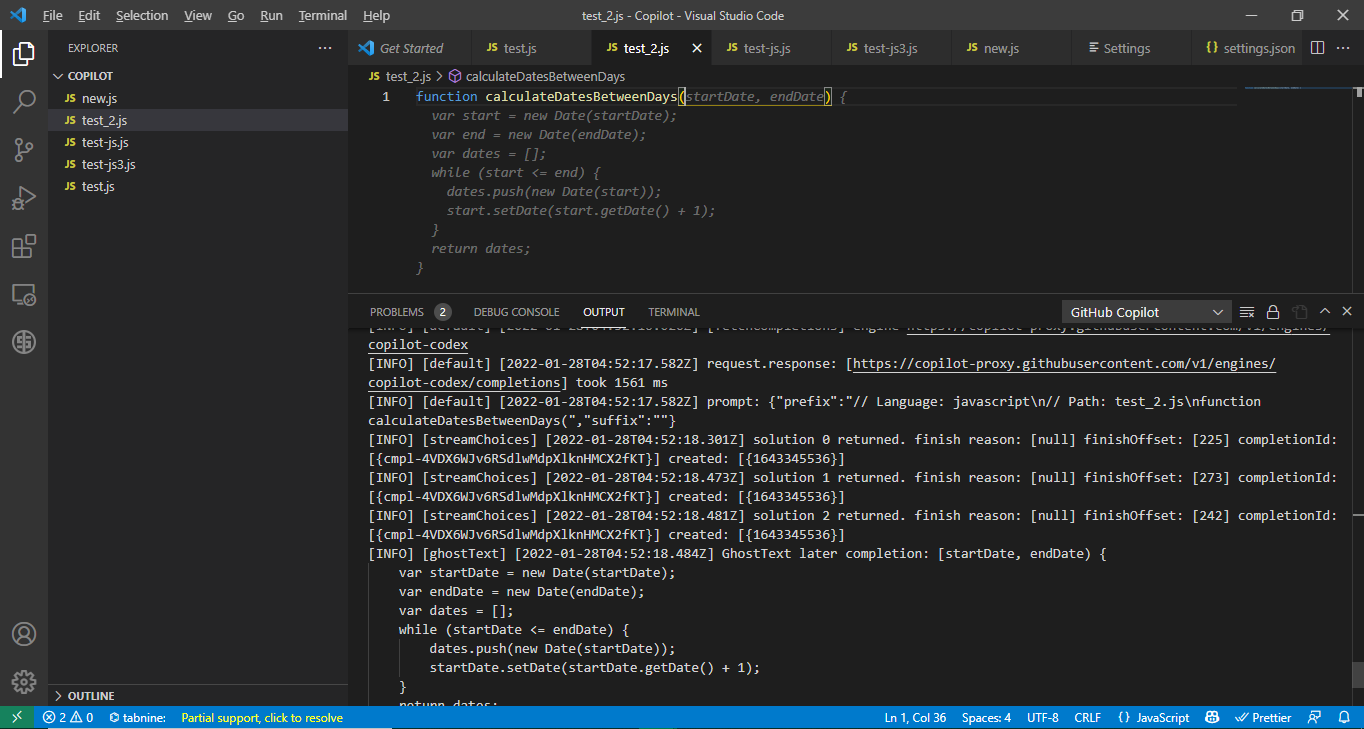Maximize the panel with the chevron-up icon

coord(1325,312)
